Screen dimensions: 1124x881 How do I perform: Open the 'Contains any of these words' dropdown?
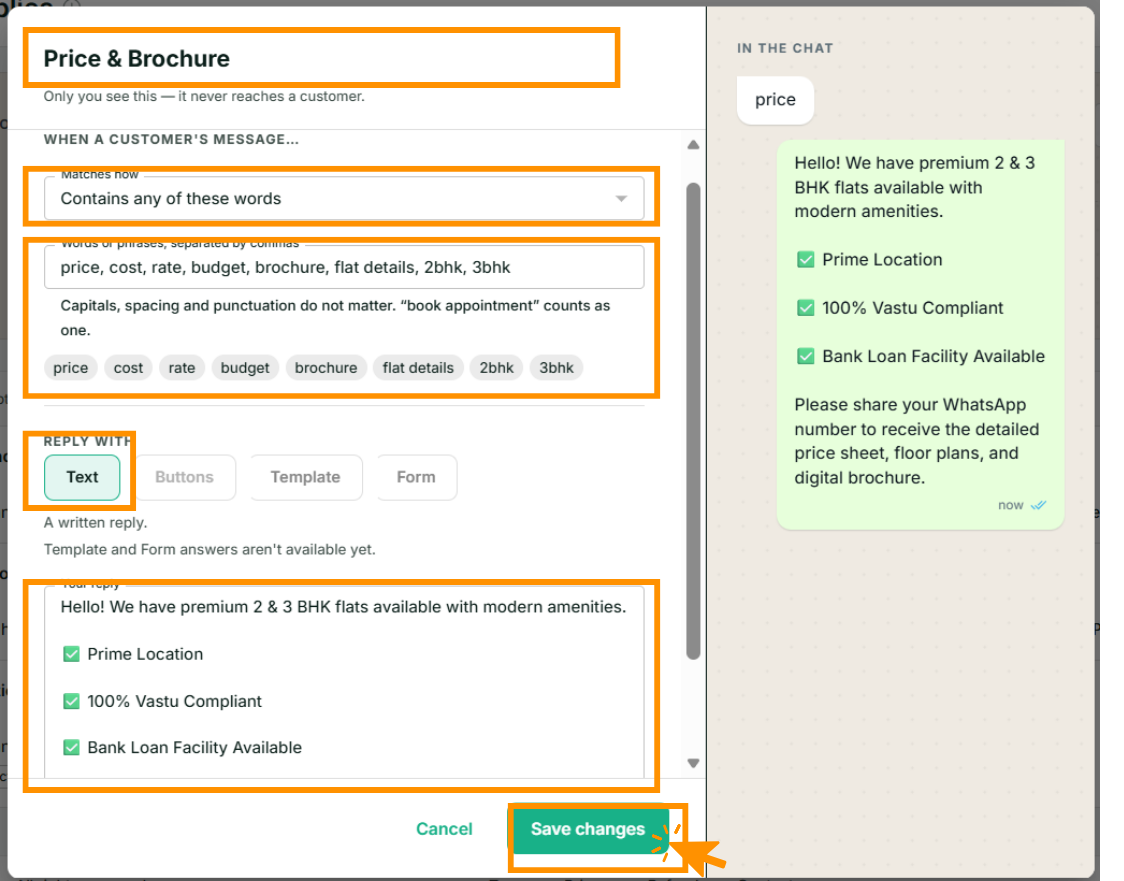[344, 199]
